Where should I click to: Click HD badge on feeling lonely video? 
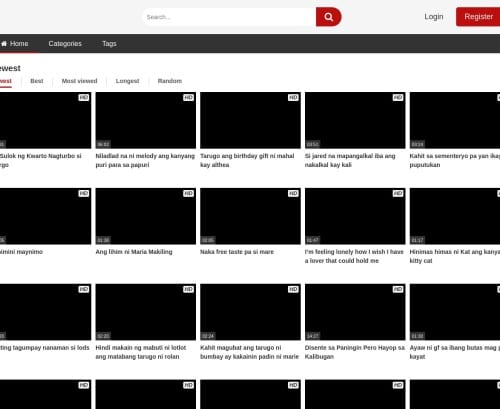(x=398, y=193)
